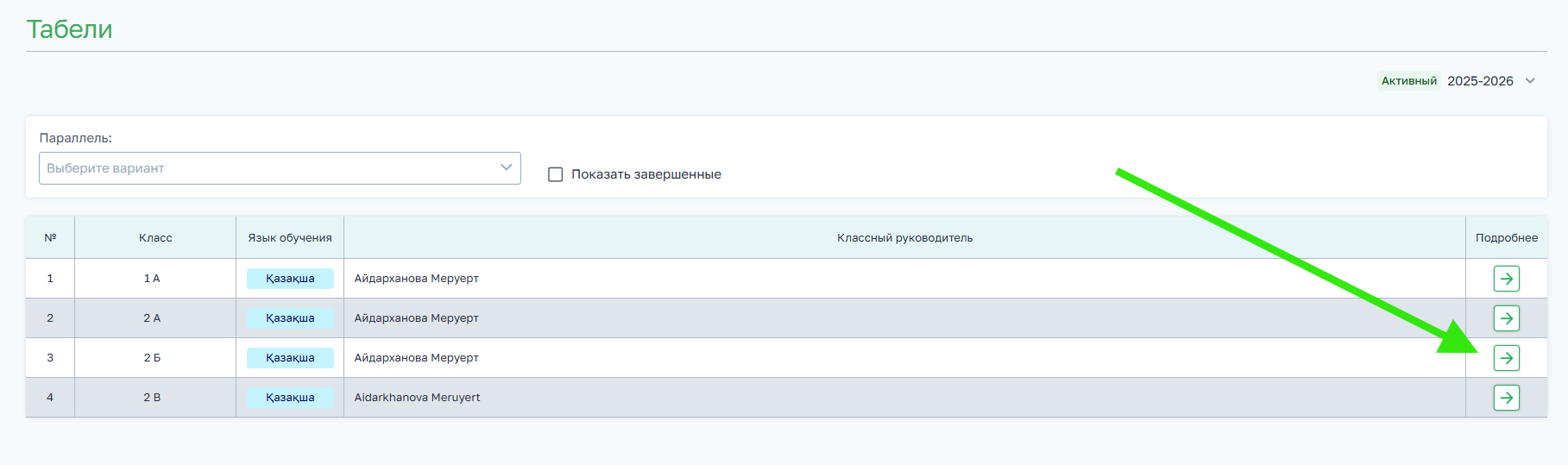
Task: Click the chevron next to 2025-2026
Action: [x=1530, y=81]
